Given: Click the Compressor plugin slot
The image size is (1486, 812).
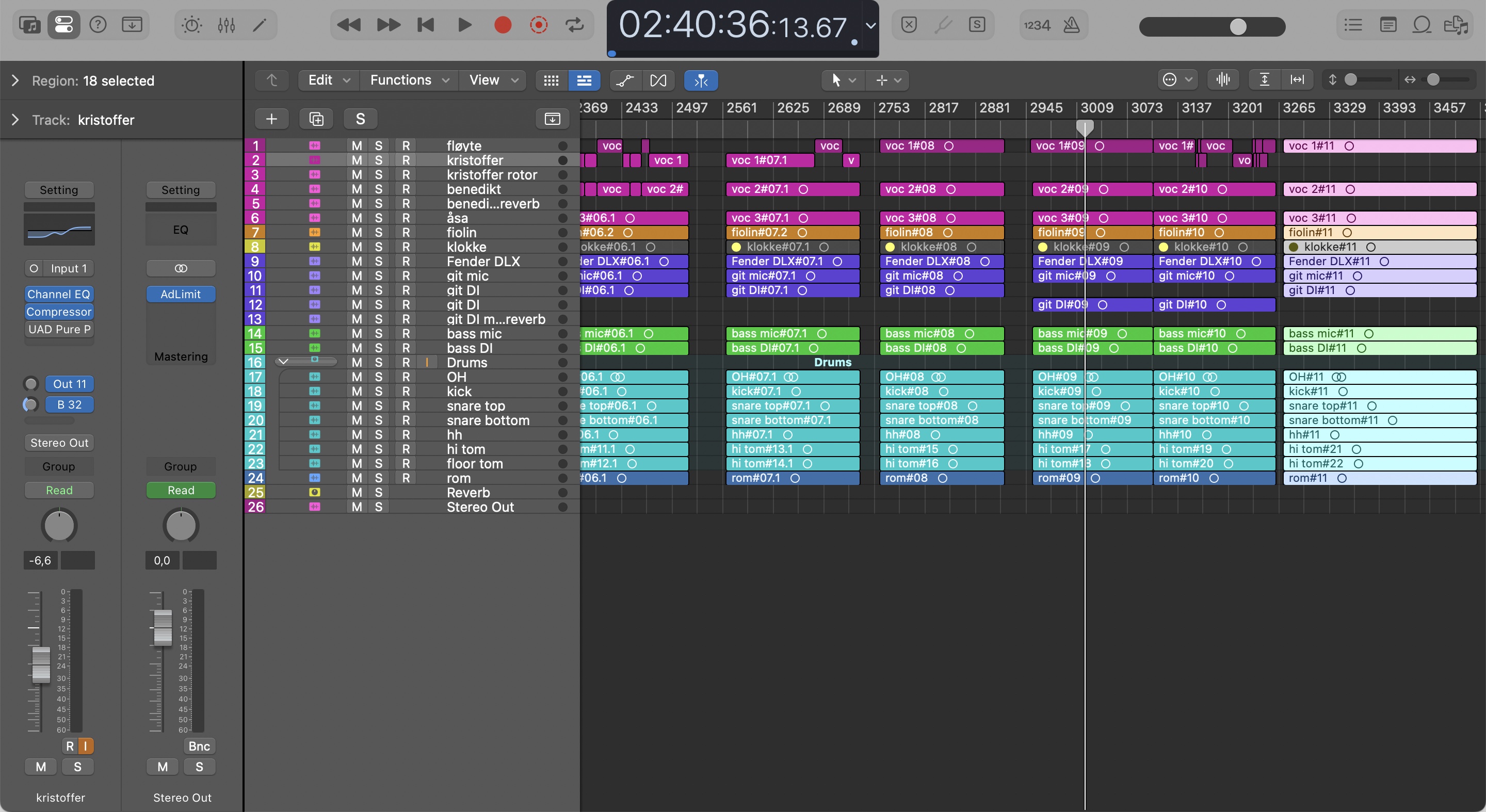Looking at the screenshot, I should pyautogui.click(x=59, y=312).
